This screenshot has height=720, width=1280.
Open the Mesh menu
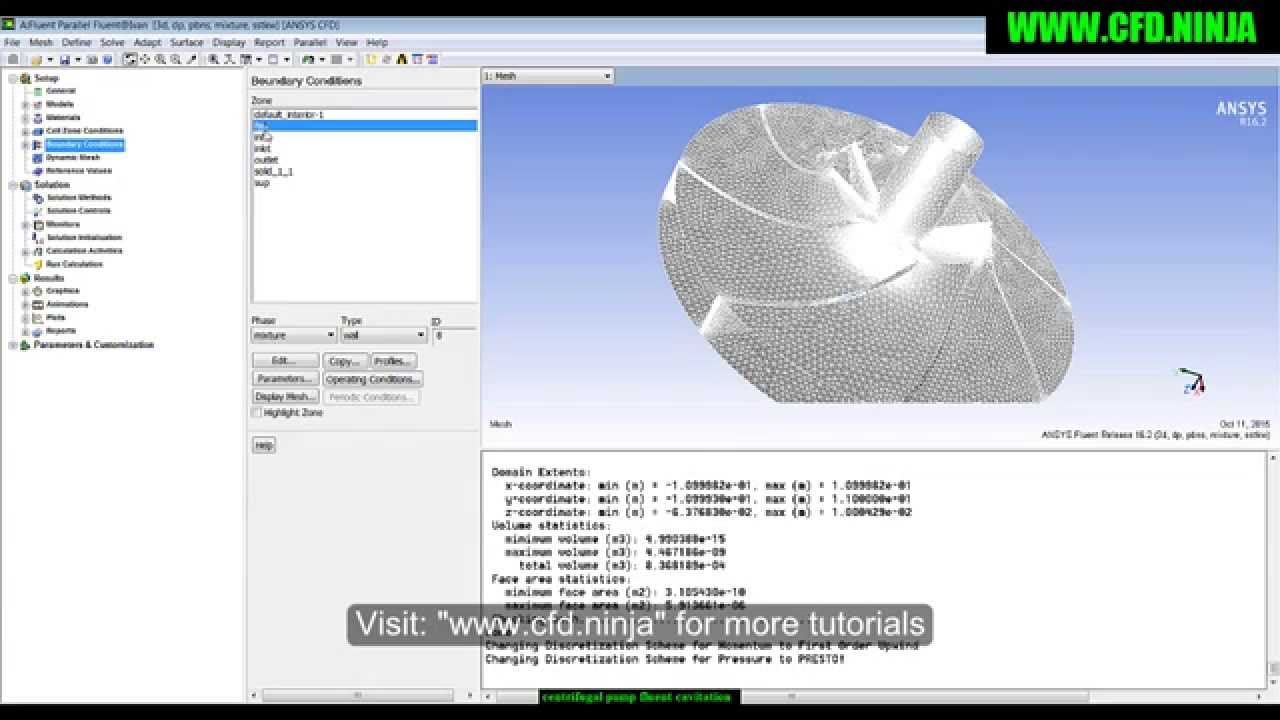(41, 43)
